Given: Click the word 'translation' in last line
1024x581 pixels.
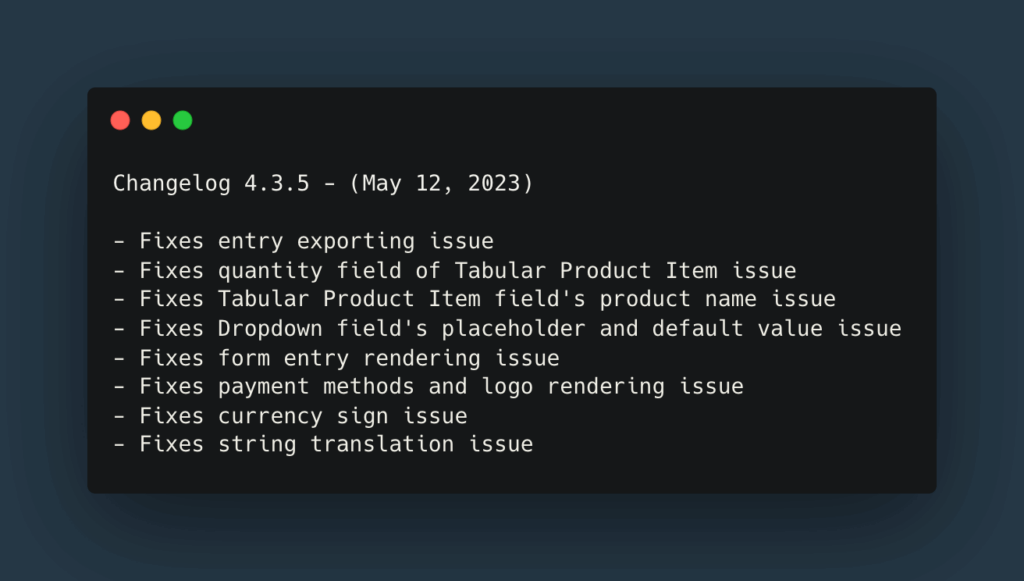Looking at the screenshot, I should pos(382,445).
